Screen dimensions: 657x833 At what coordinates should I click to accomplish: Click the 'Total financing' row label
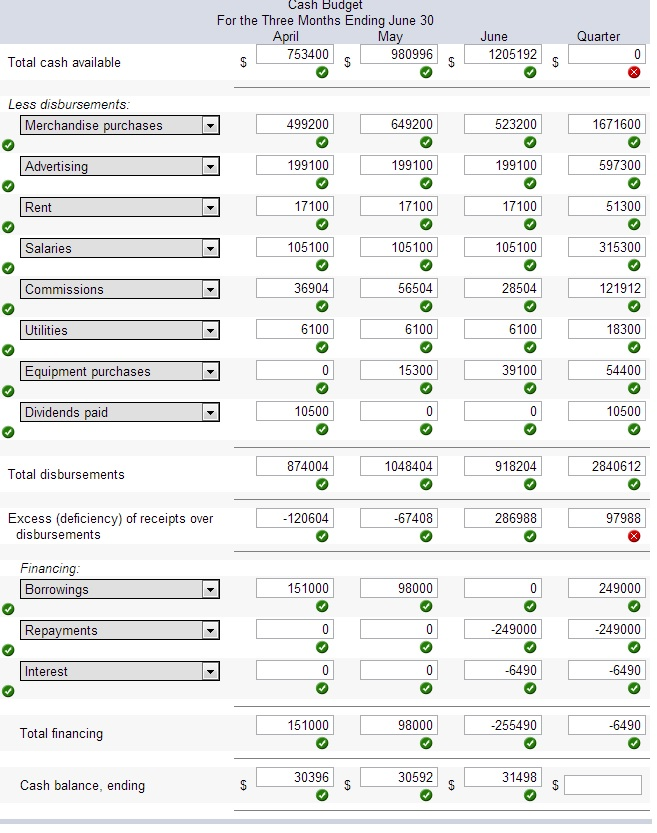click(x=61, y=734)
